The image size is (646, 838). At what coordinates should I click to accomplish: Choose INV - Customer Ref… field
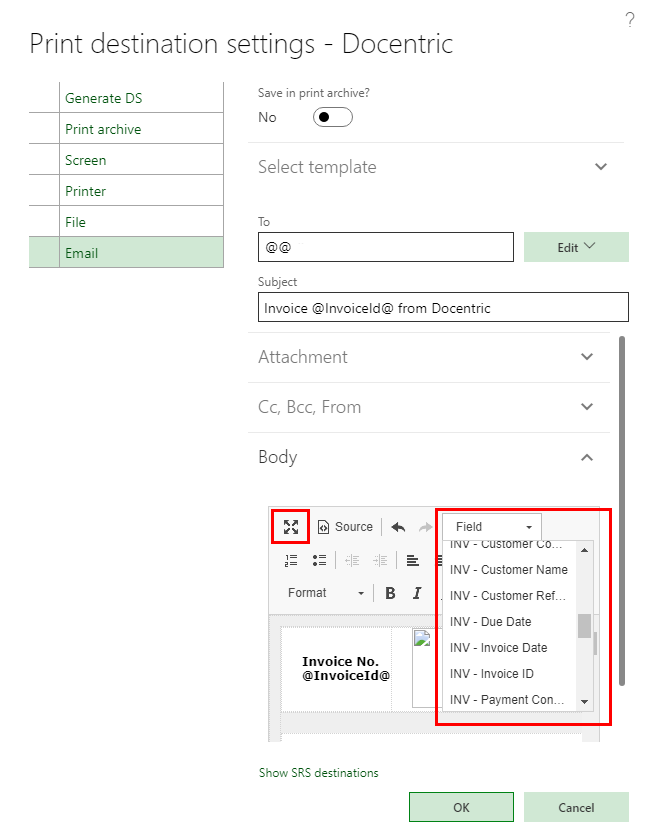[x=510, y=596]
